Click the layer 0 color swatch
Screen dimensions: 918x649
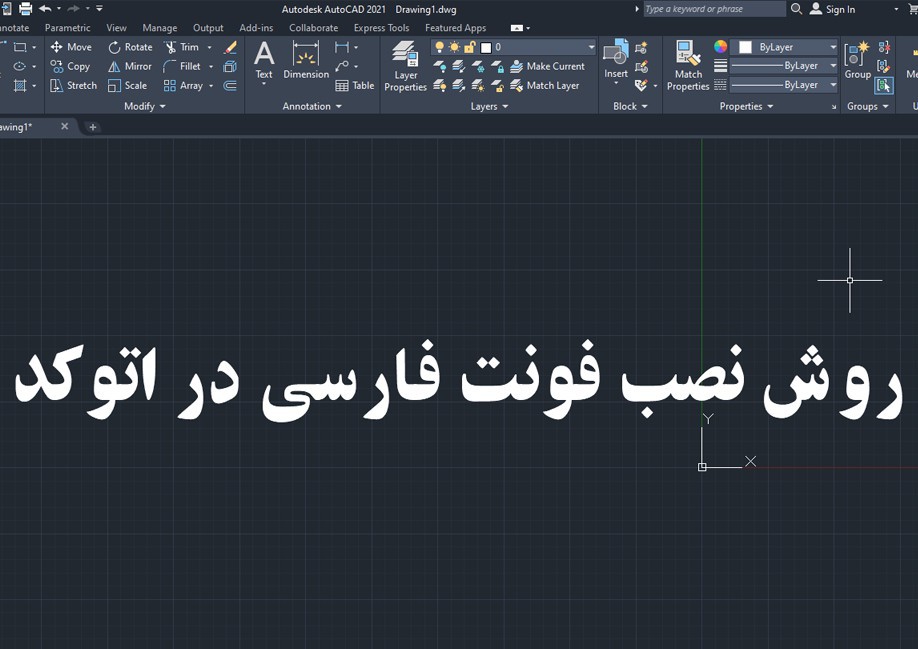tap(486, 47)
